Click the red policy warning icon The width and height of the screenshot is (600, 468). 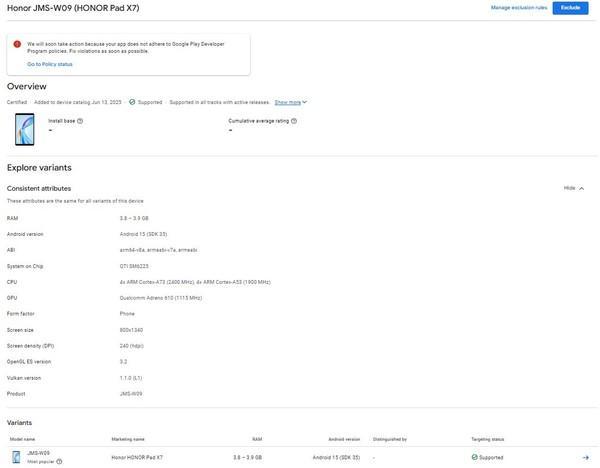coord(17,44)
